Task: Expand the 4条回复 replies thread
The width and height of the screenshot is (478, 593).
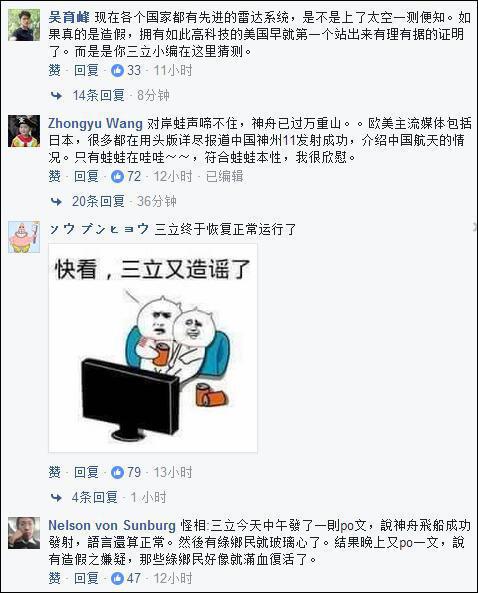Action: [95, 497]
